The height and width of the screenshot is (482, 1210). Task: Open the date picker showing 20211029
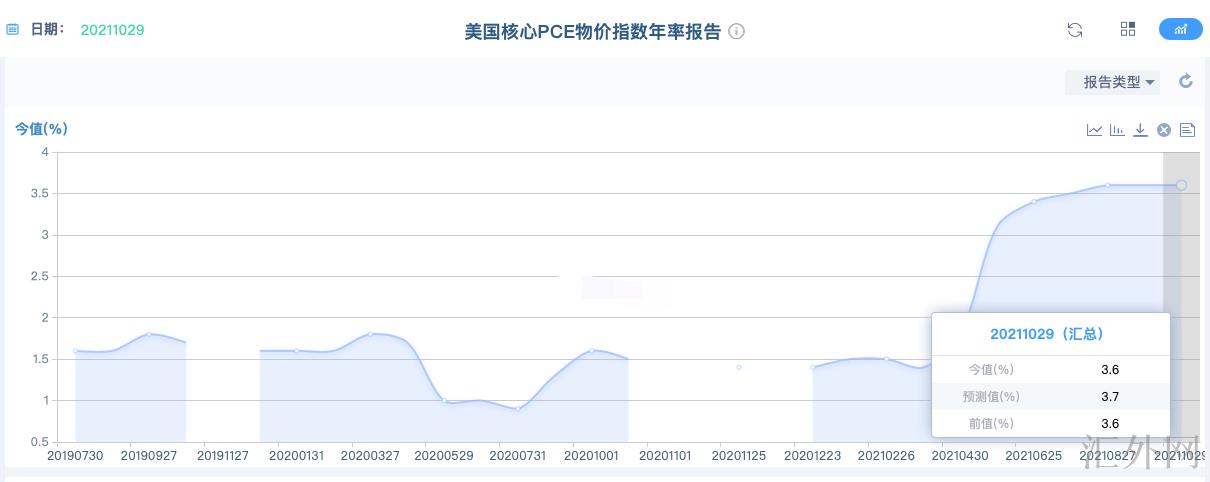pos(112,30)
